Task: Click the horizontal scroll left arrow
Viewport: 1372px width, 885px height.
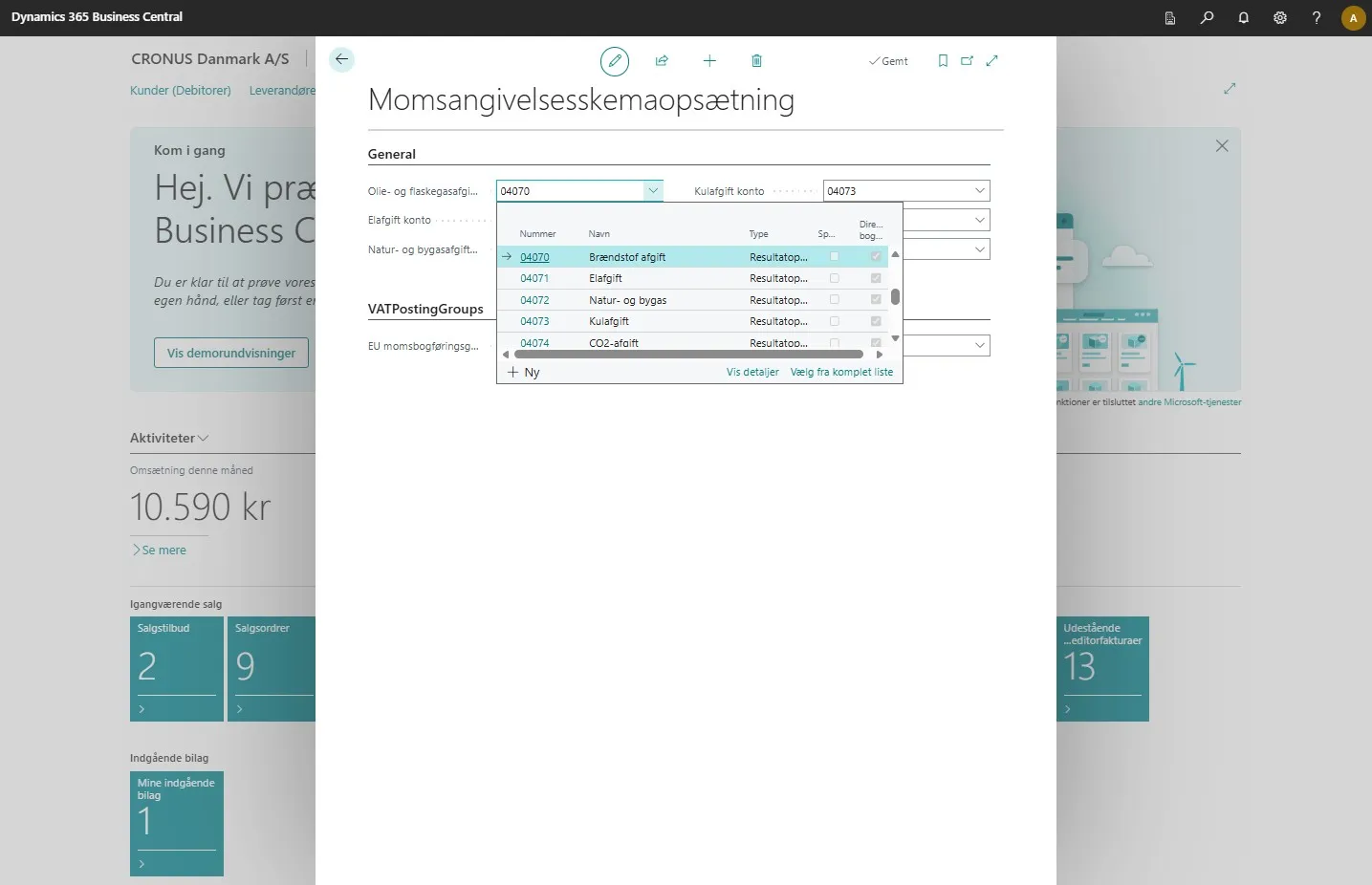Action: pyautogui.click(x=506, y=355)
